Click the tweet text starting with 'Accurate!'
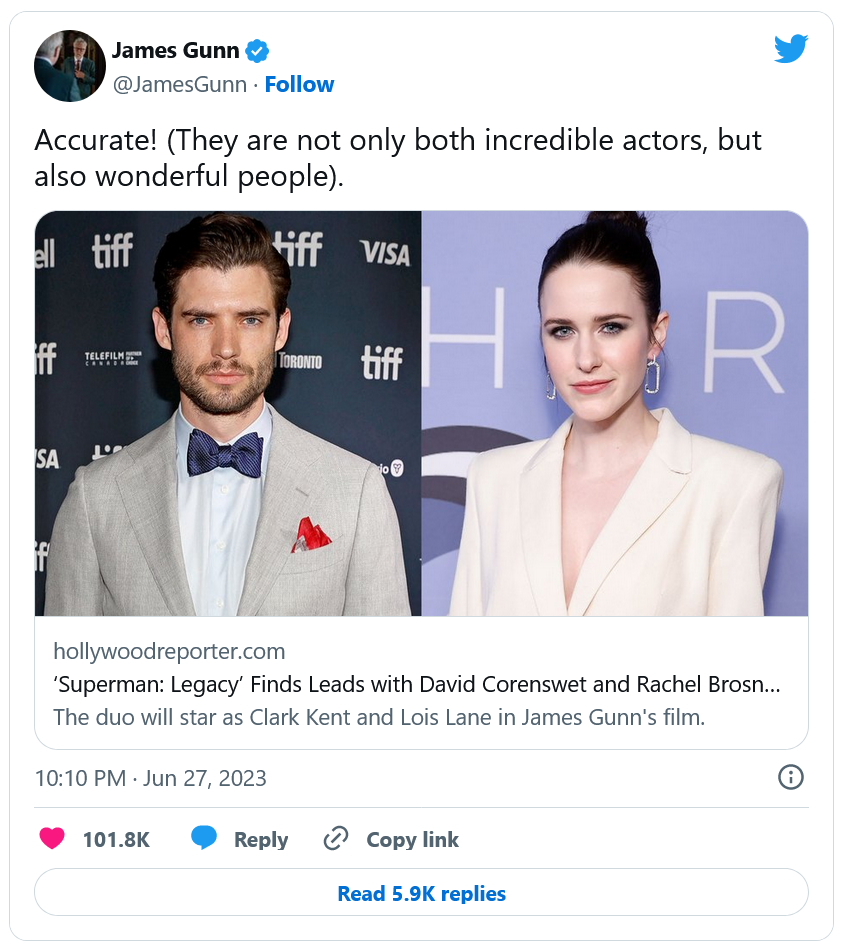844x951 pixels. click(398, 158)
